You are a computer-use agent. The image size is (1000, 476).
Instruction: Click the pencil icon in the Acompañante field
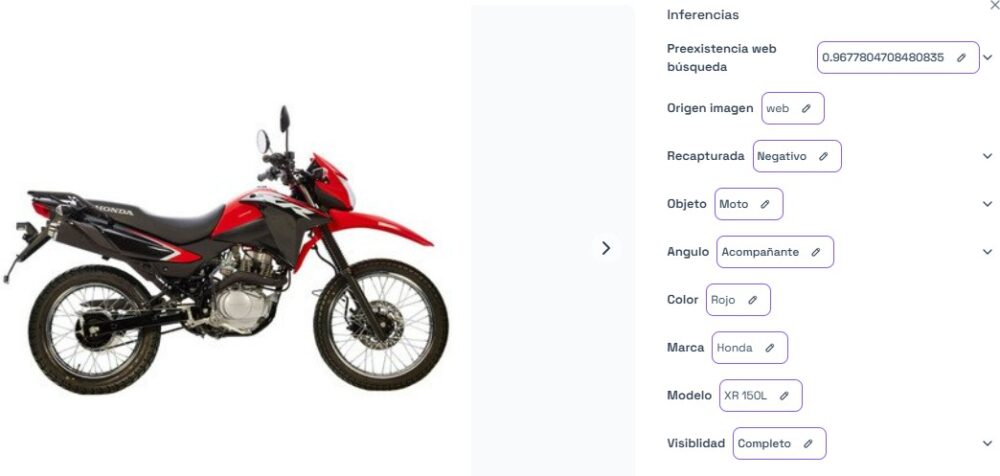pos(816,252)
